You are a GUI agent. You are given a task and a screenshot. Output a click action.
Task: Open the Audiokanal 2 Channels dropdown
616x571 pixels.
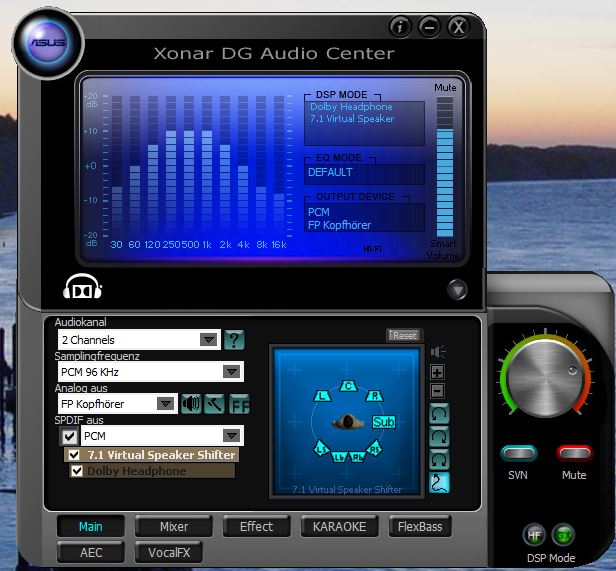139,340
